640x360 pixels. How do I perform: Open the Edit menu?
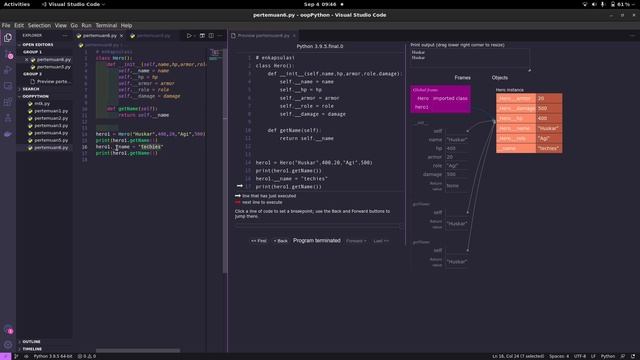[19, 25]
